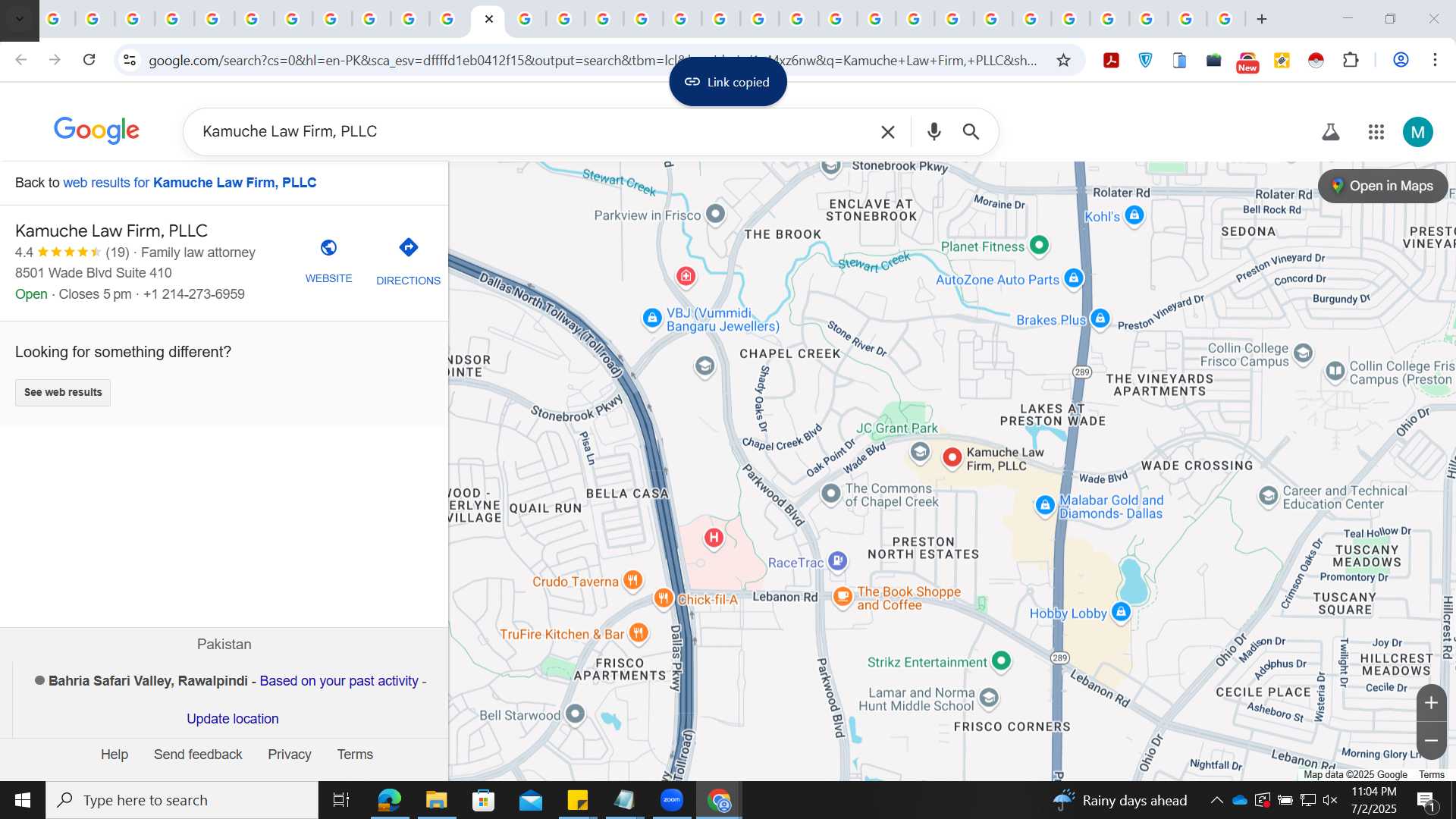Reload the page
Screen dimensions: 1456x819
(89, 59)
